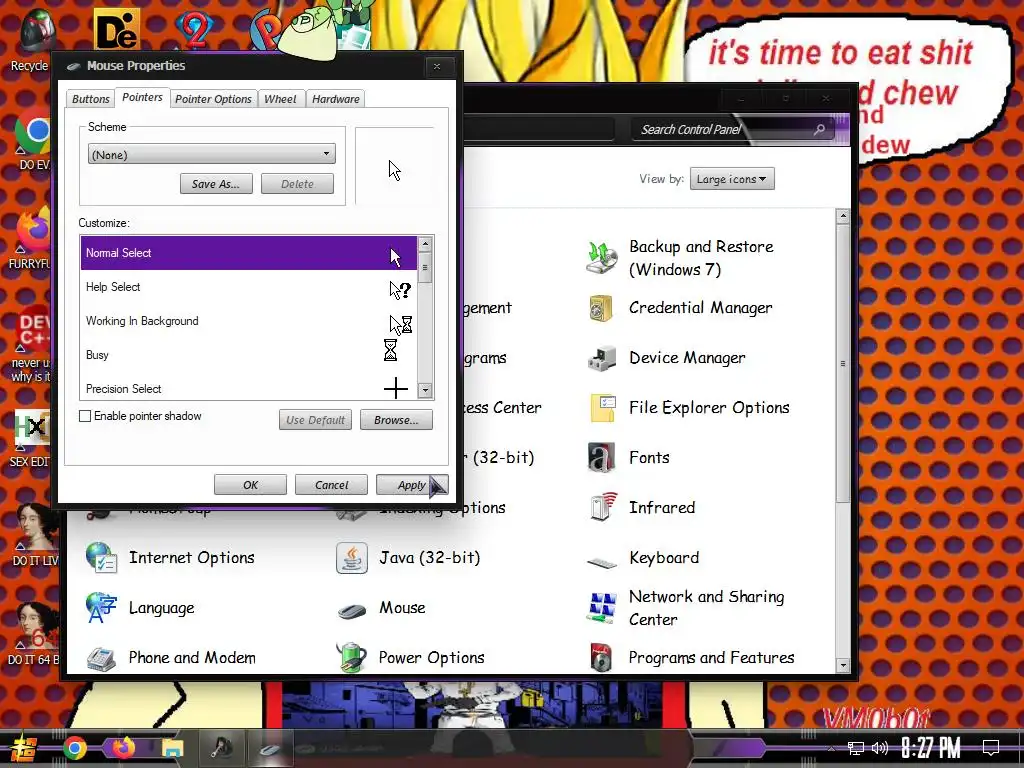Open the Mouse control panel icon
The height and width of the screenshot is (768, 1024).
(x=351, y=611)
